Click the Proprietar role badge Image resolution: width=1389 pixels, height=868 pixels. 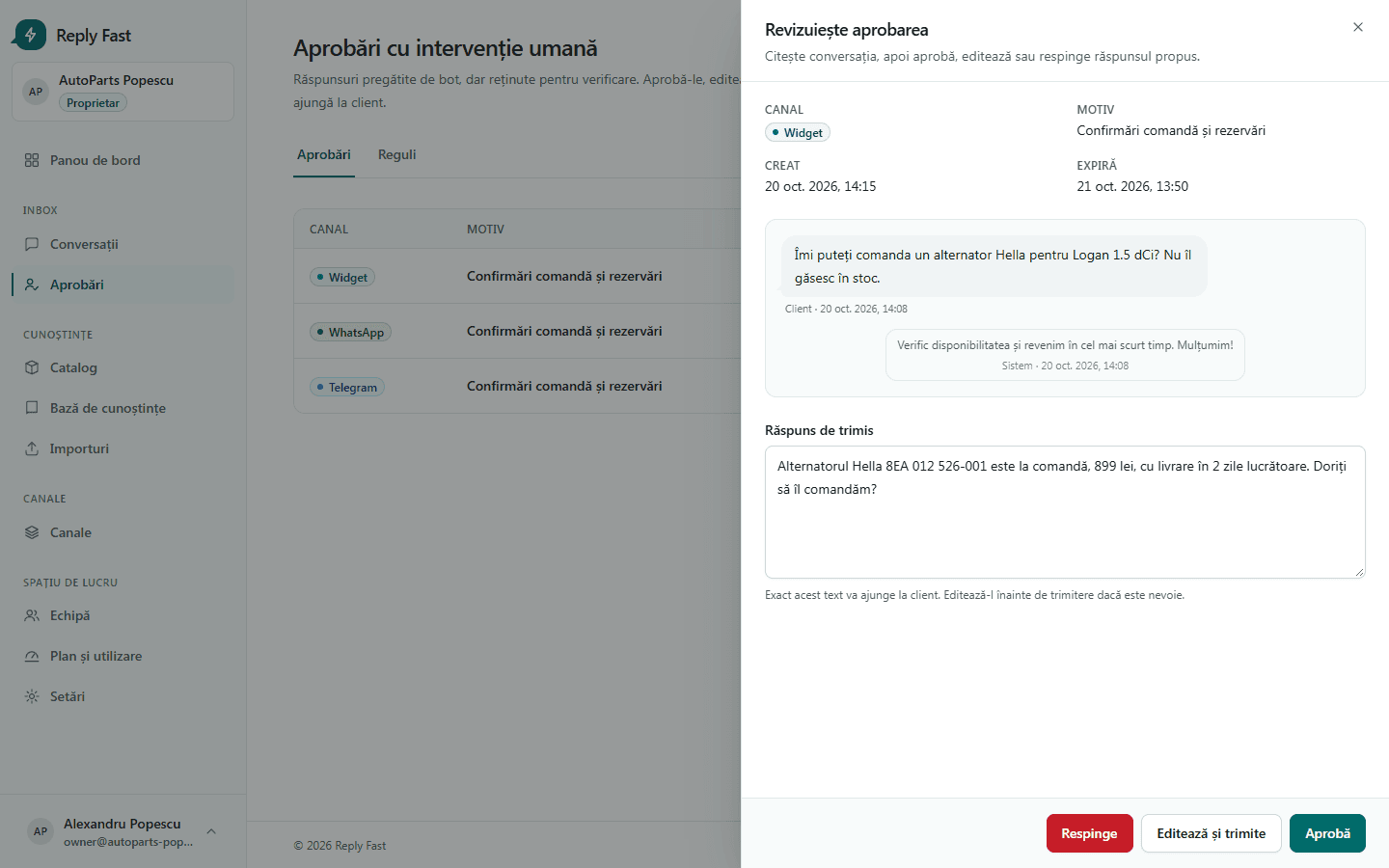tap(94, 103)
